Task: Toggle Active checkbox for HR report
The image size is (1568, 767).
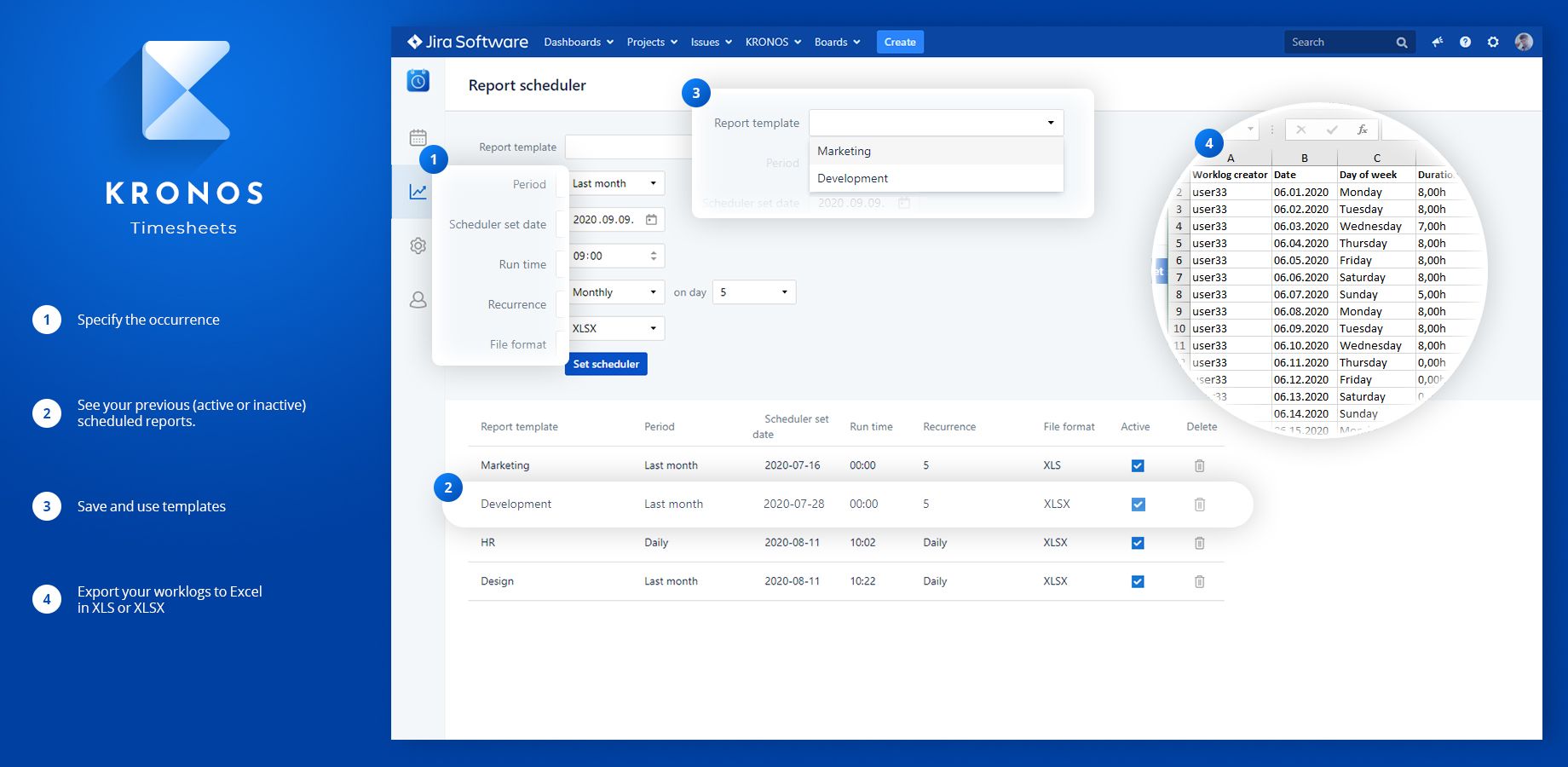Action: [1137, 543]
